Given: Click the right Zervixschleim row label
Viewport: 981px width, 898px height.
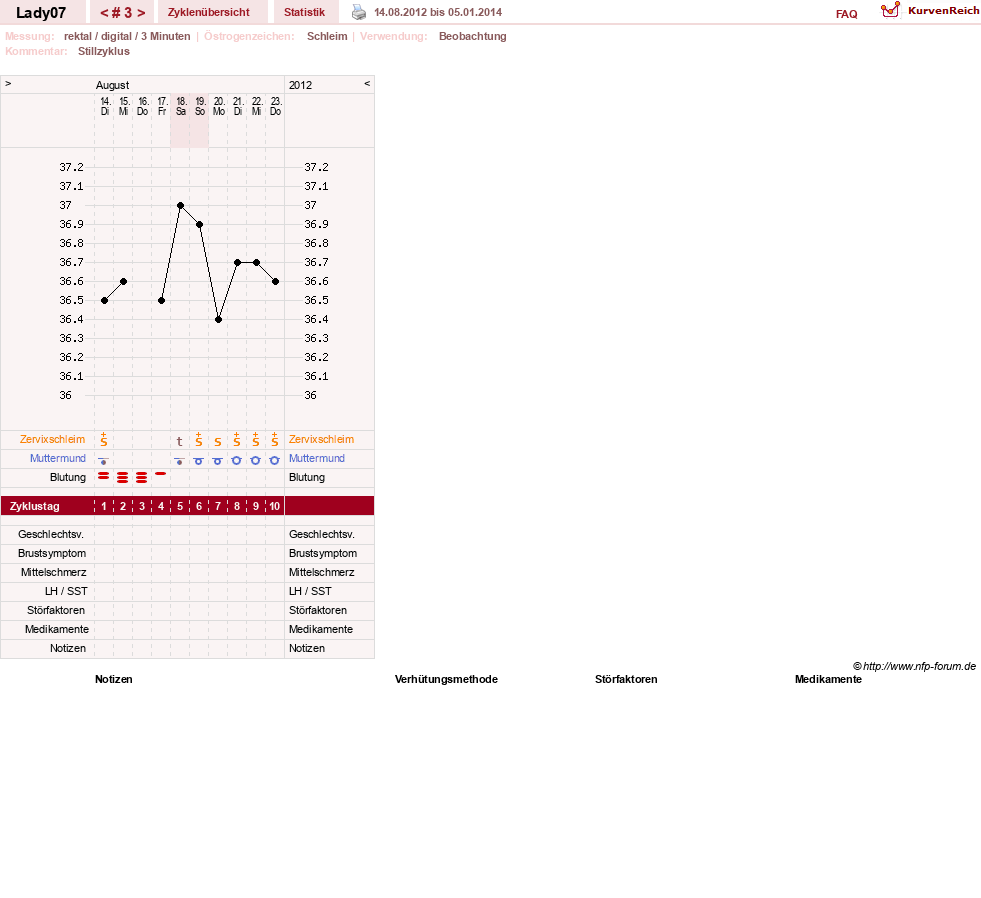Looking at the screenshot, I should 321,439.
